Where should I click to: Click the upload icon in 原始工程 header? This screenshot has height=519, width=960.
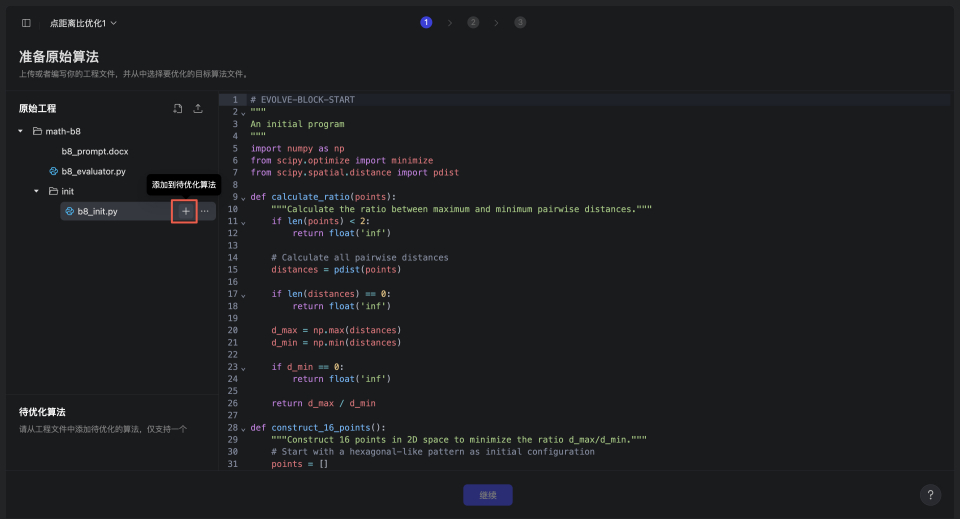click(x=198, y=108)
